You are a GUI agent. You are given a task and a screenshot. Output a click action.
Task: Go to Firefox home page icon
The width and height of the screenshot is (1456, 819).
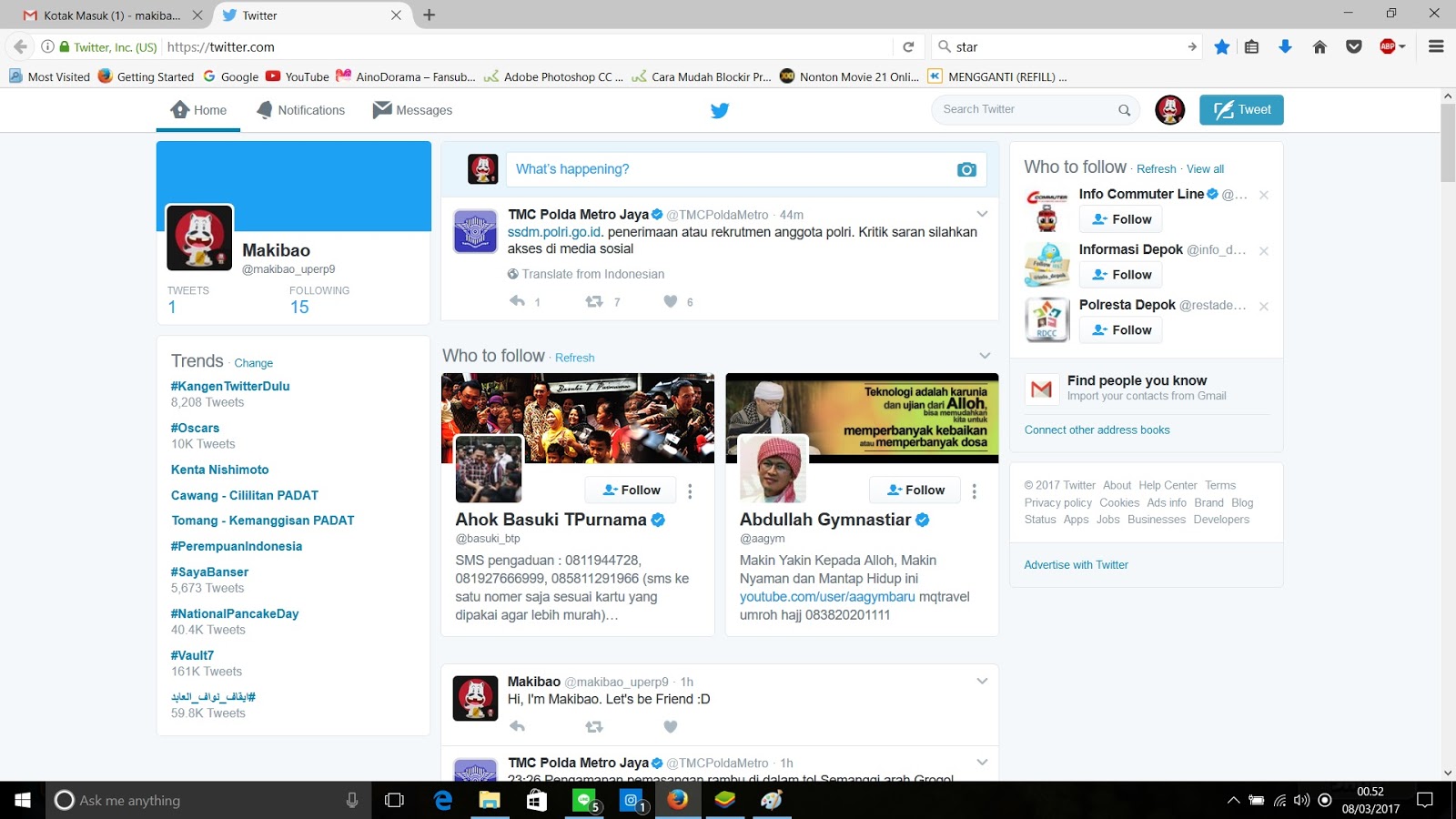(x=1319, y=46)
